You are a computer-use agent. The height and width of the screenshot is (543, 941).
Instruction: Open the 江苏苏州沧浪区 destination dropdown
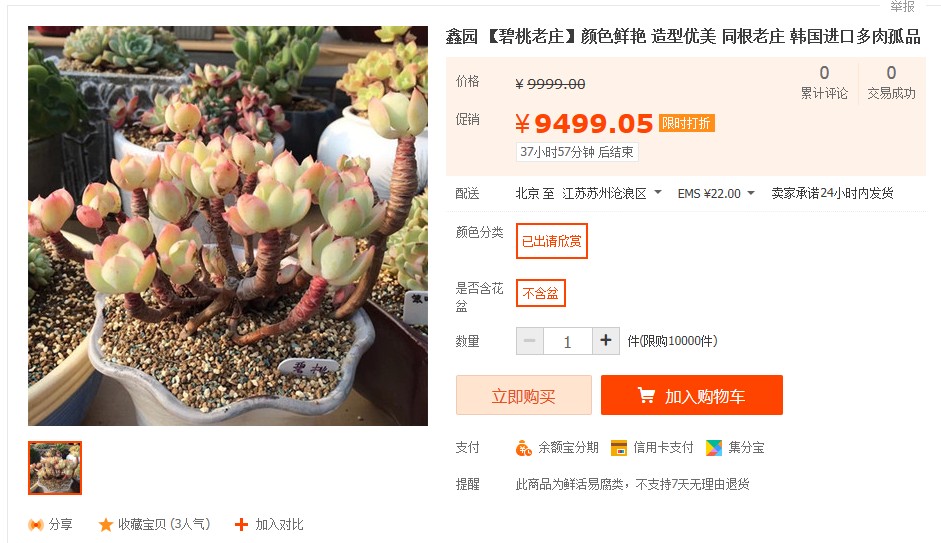click(612, 193)
